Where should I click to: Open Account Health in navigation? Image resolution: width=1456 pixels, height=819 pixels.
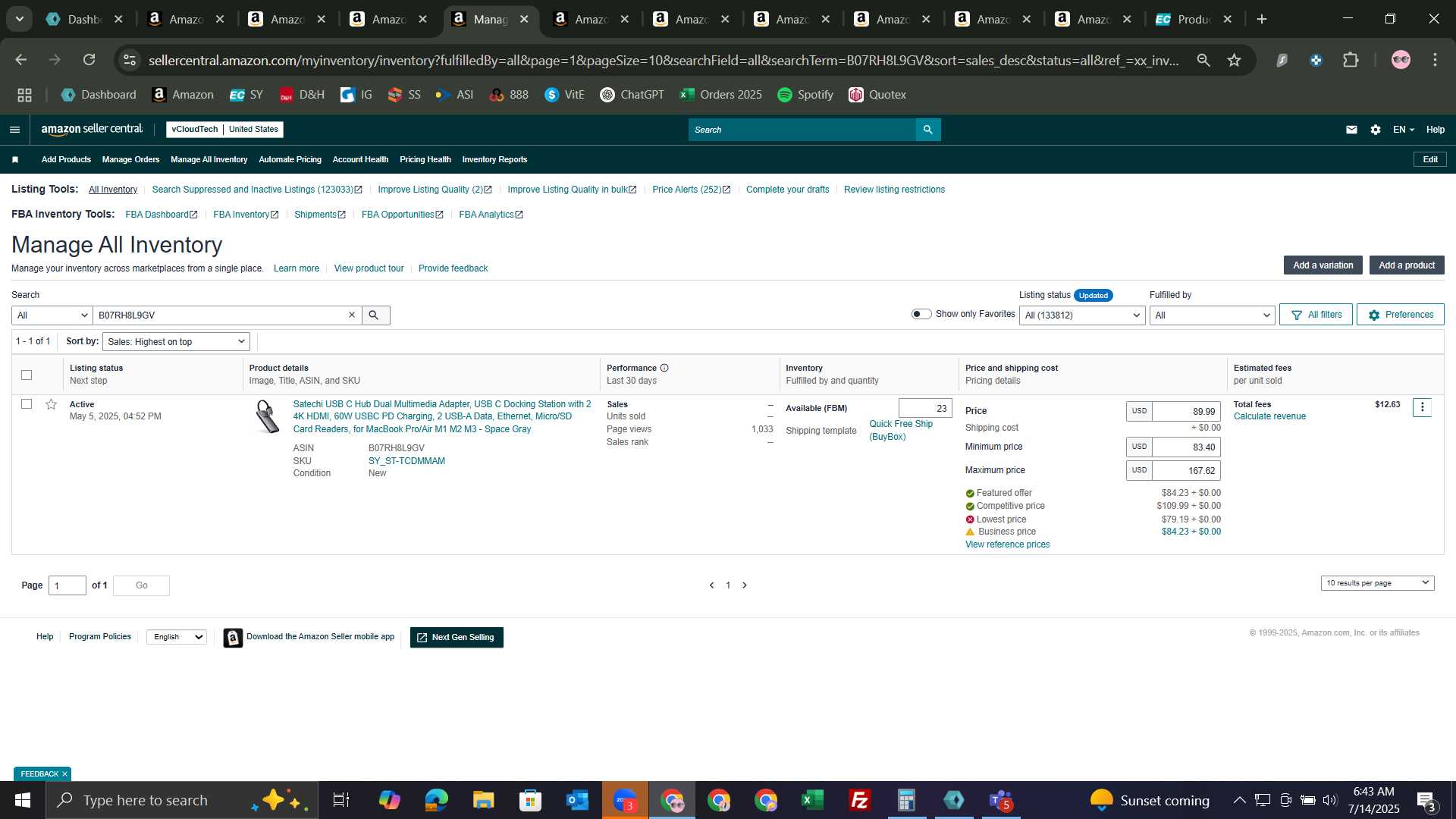[360, 160]
